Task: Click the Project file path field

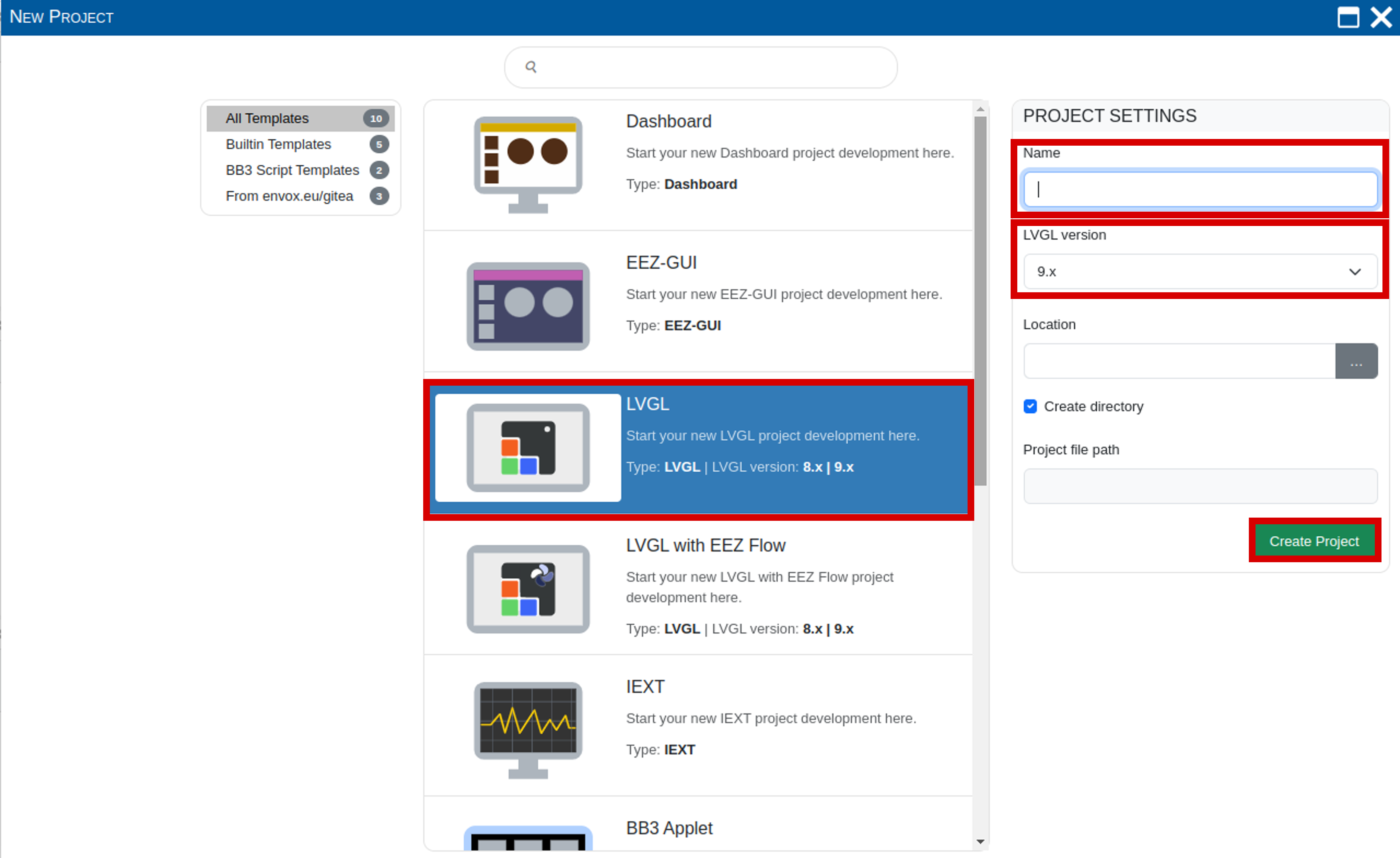Action: pos(1200,486)
